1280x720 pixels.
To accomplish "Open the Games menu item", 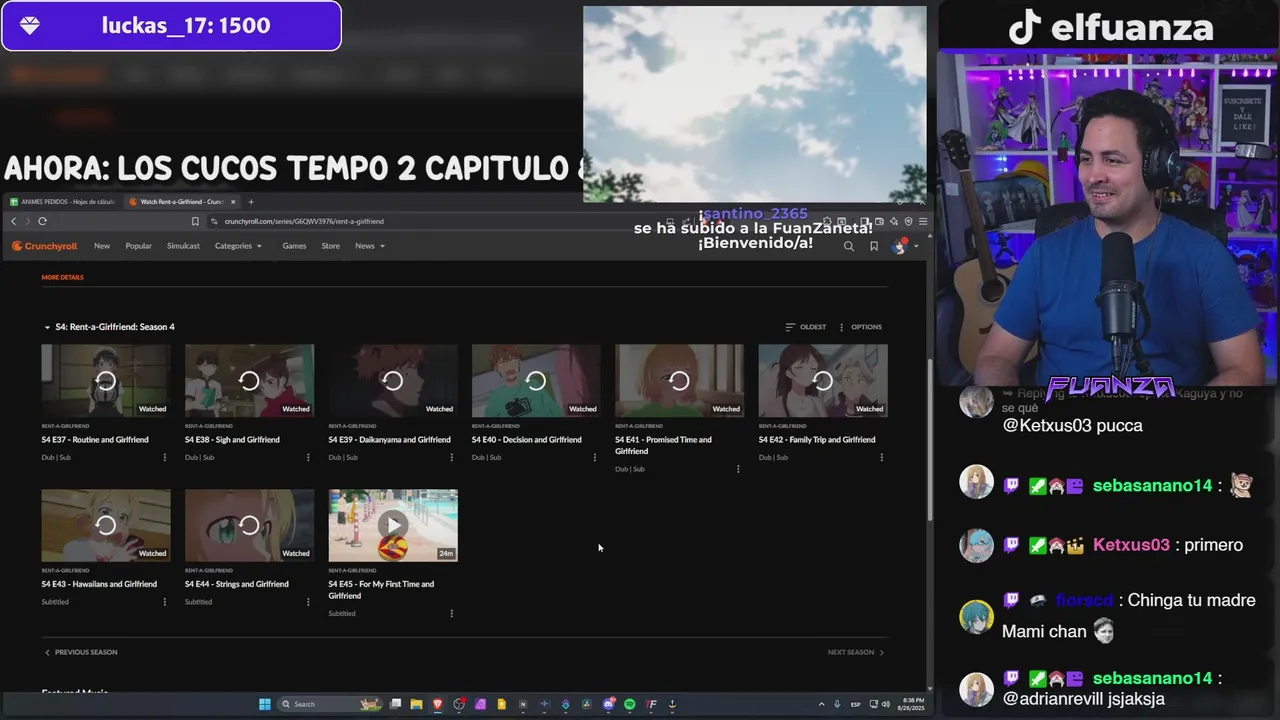I will pos(294,246).
